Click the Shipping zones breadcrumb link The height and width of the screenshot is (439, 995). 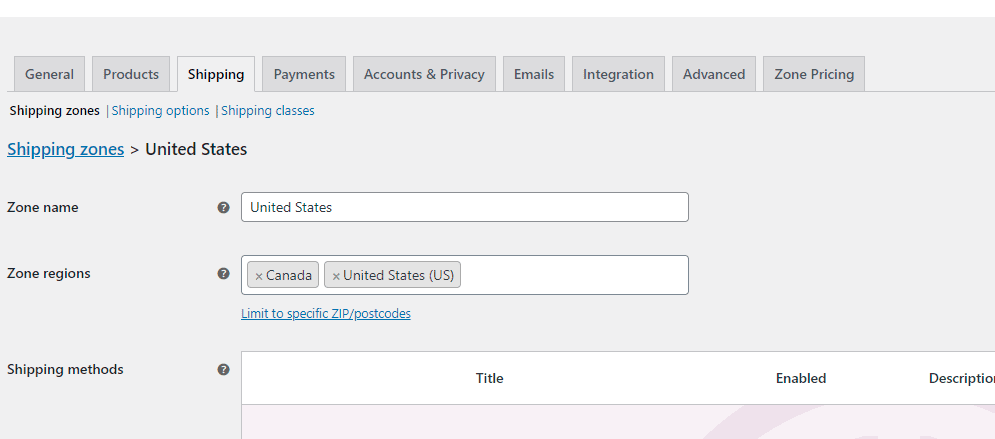tap(65, 150)
